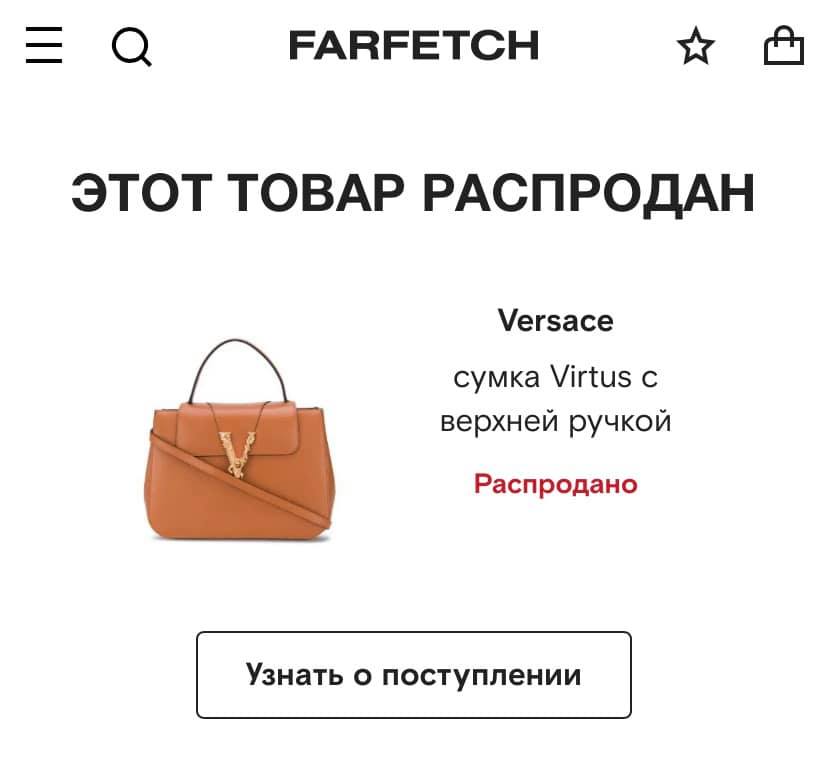Click the red Распродано status label
The height and width of the screenshot is (777, 828).
pos(556,484)
